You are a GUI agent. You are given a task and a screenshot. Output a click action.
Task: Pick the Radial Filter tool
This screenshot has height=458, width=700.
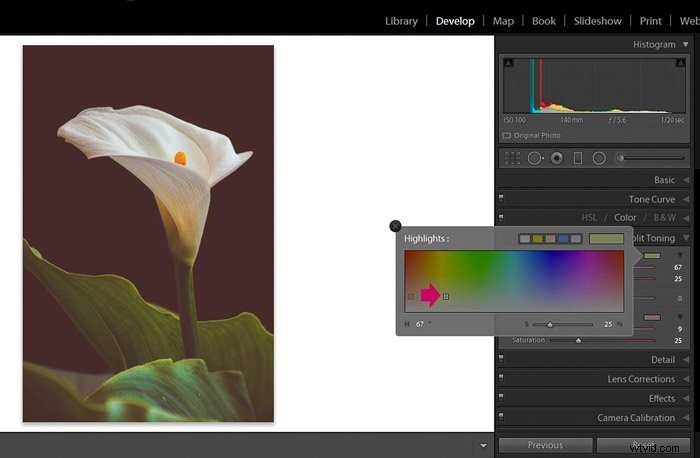[599, 158]
